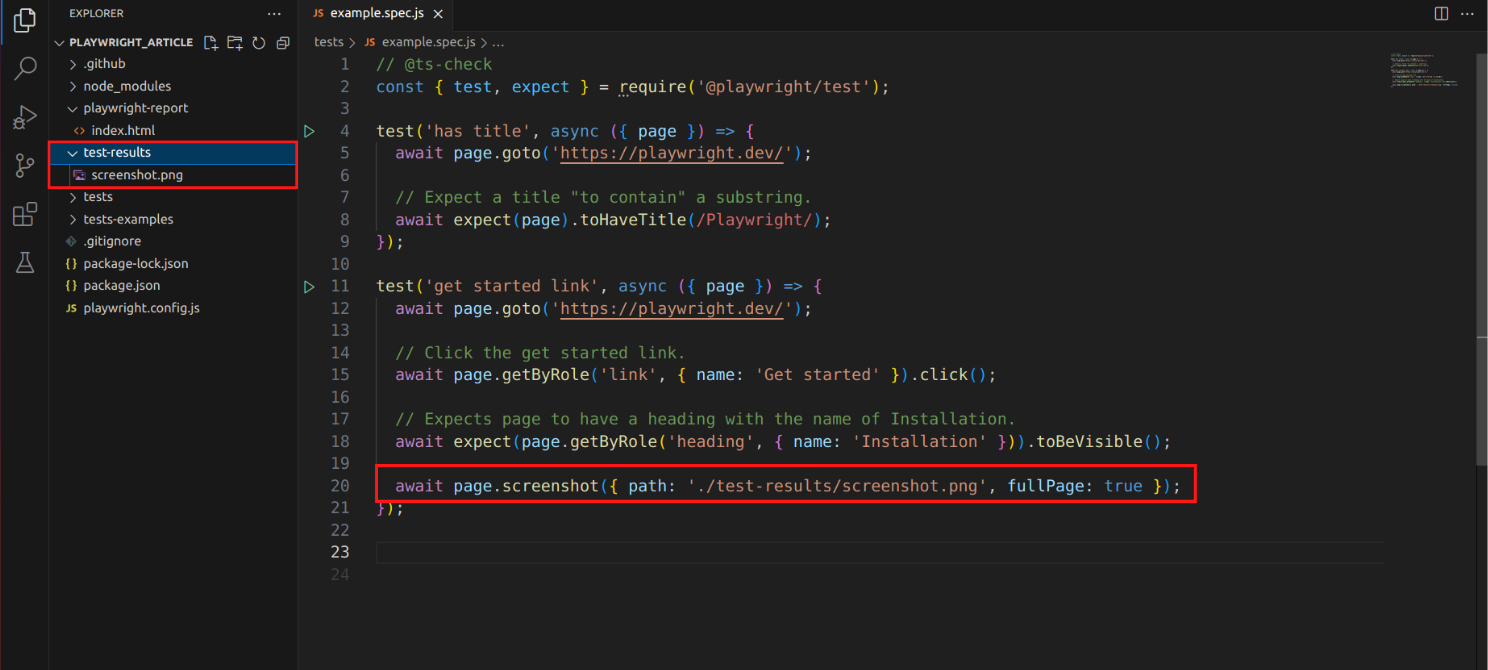Open screenshot.png in the file tree
The height and width of the screenshot is (670, 1488).
136,175
